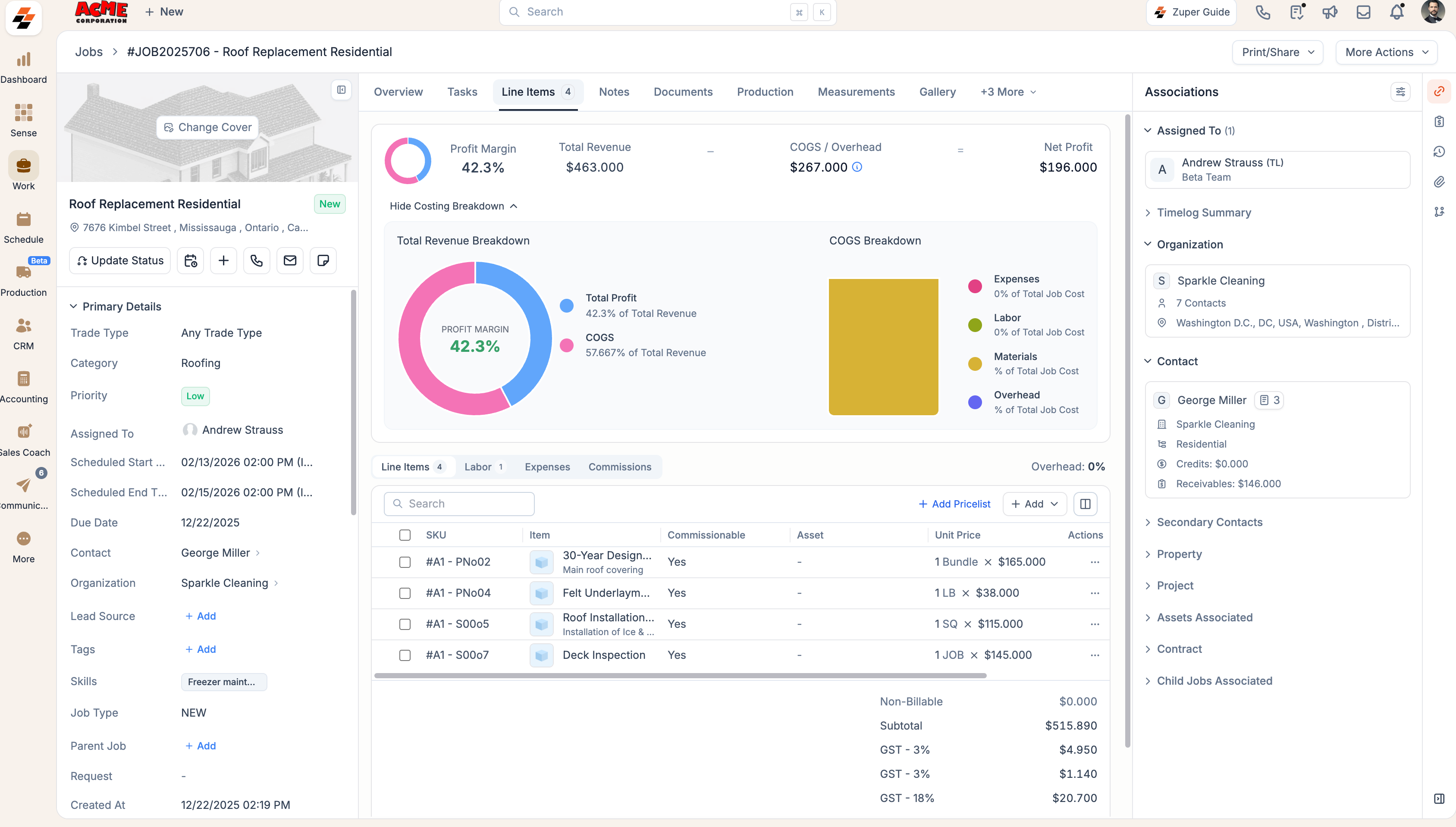Expand the +3 More tabs dropdown
The image size is (1456, 827).
(1008, 92)
